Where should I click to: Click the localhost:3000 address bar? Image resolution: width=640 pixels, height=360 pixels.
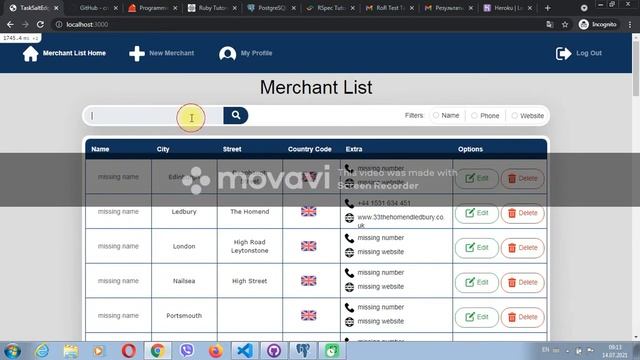point(298,24)
